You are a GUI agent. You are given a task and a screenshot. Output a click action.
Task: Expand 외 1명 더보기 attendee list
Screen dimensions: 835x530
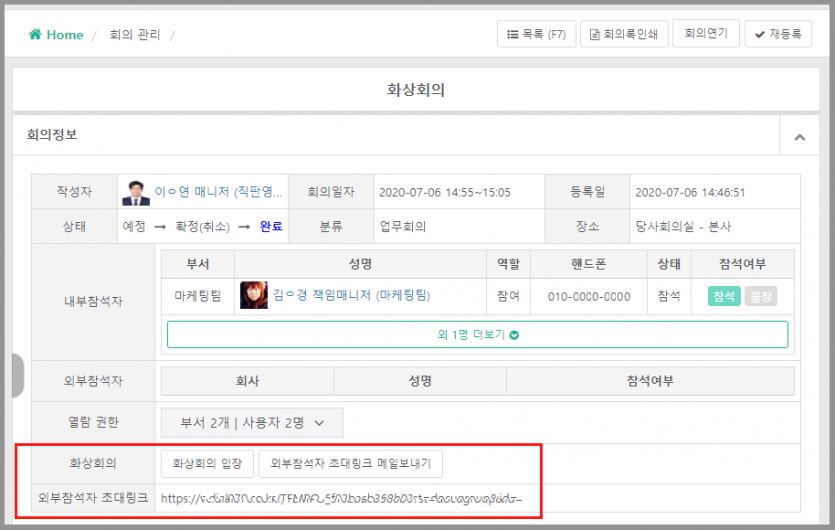477,335
